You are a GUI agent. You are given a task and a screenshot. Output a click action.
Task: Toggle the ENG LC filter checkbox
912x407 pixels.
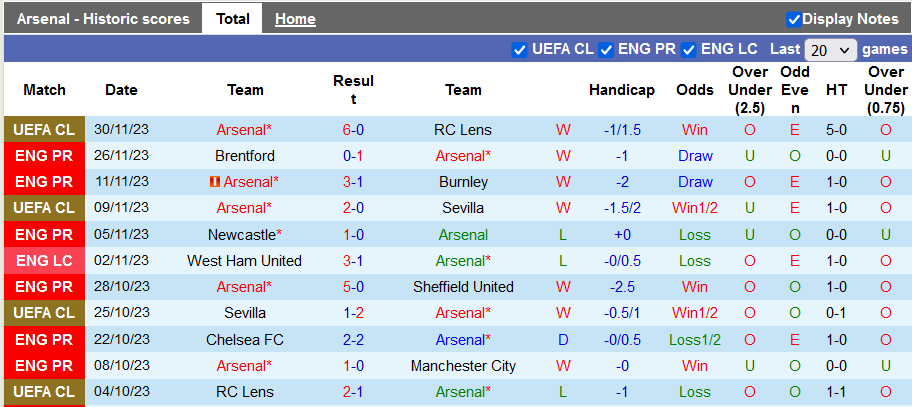pyautogui.click(x=689, y=49)
